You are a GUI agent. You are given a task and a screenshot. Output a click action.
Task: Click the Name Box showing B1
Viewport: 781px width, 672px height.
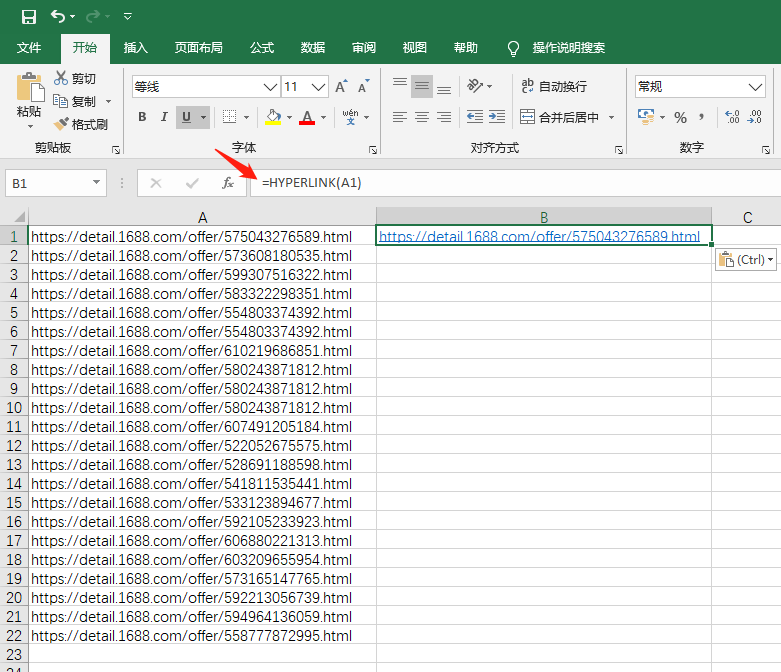[56, 183]
